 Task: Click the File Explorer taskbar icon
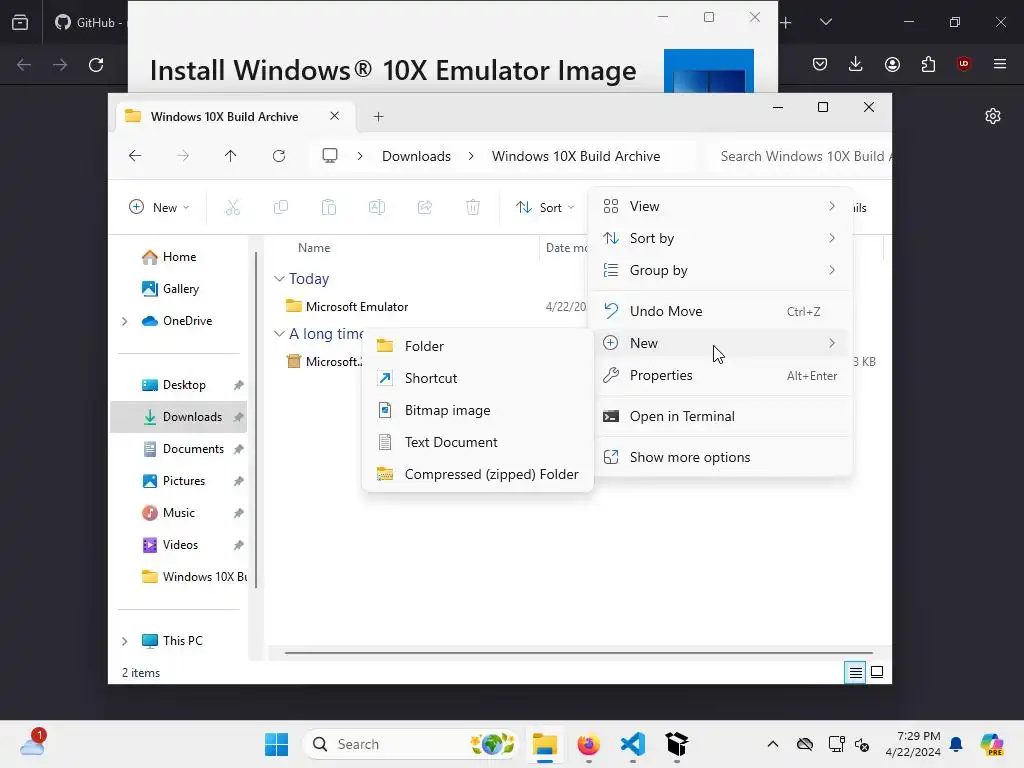click(x=544, y=744)
